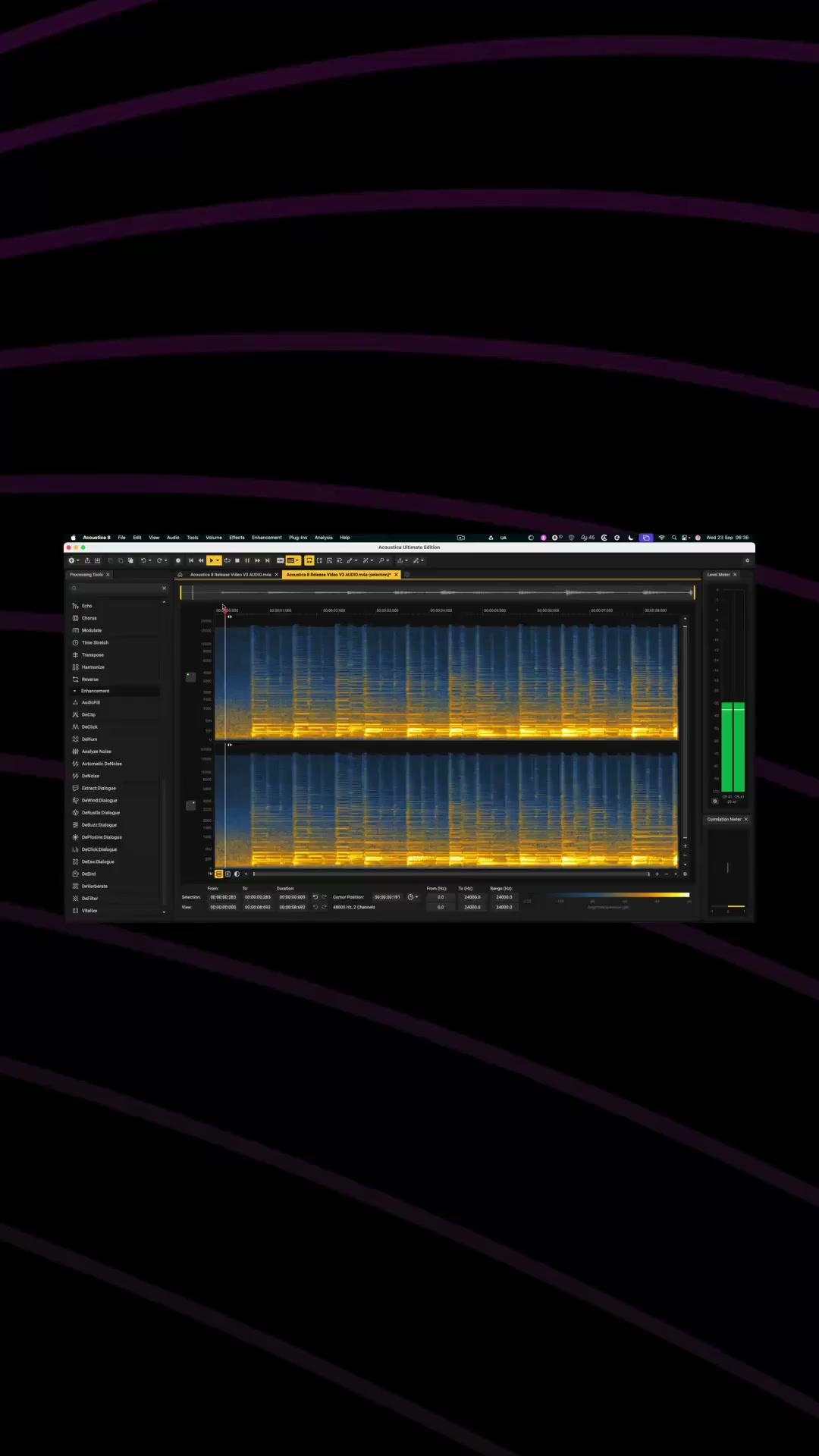Switch to Acoustica 8 Release Video V3 AUDIO.m4a tab
The image size is (819, 1456).
231,575
